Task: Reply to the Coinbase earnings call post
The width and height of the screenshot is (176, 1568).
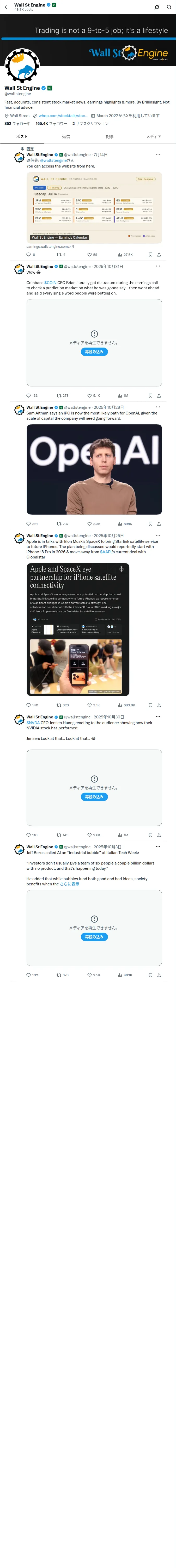Action: 32,396
